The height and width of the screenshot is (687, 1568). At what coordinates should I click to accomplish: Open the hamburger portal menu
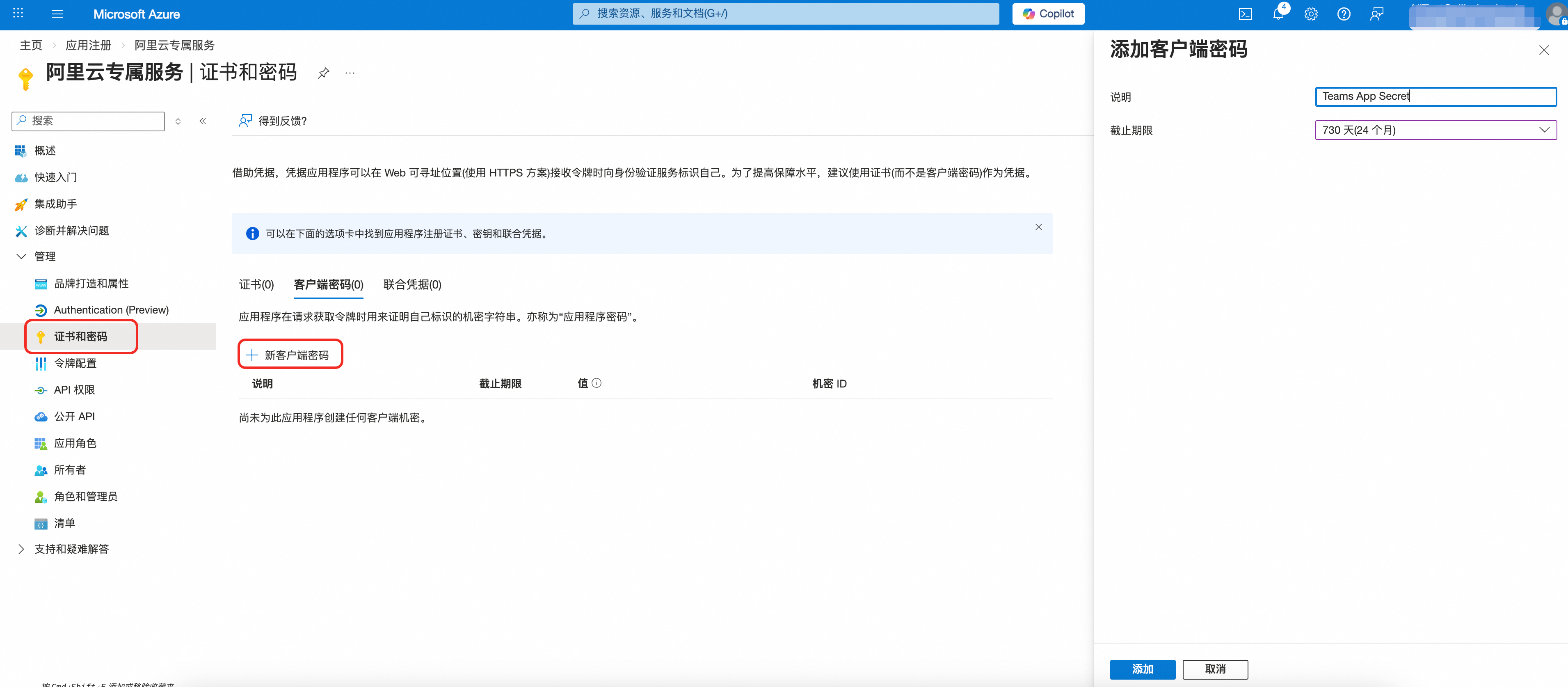(x=57, y=14)
